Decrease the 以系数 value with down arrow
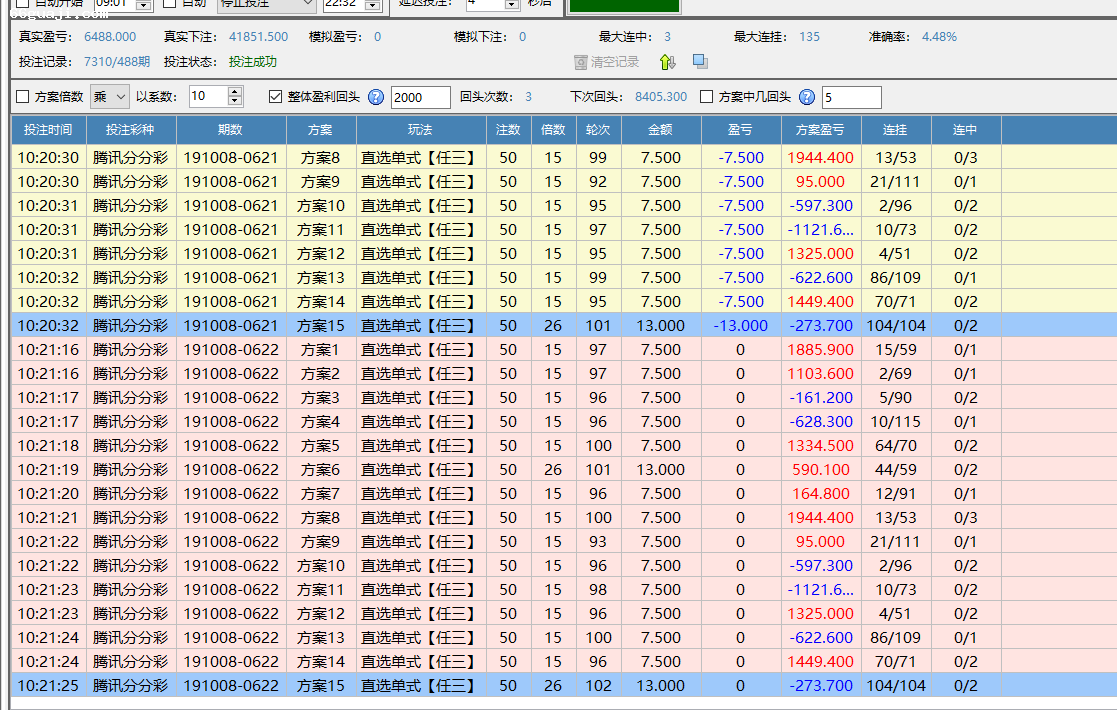Screen dimensions: 1117x710 point(235,102)
